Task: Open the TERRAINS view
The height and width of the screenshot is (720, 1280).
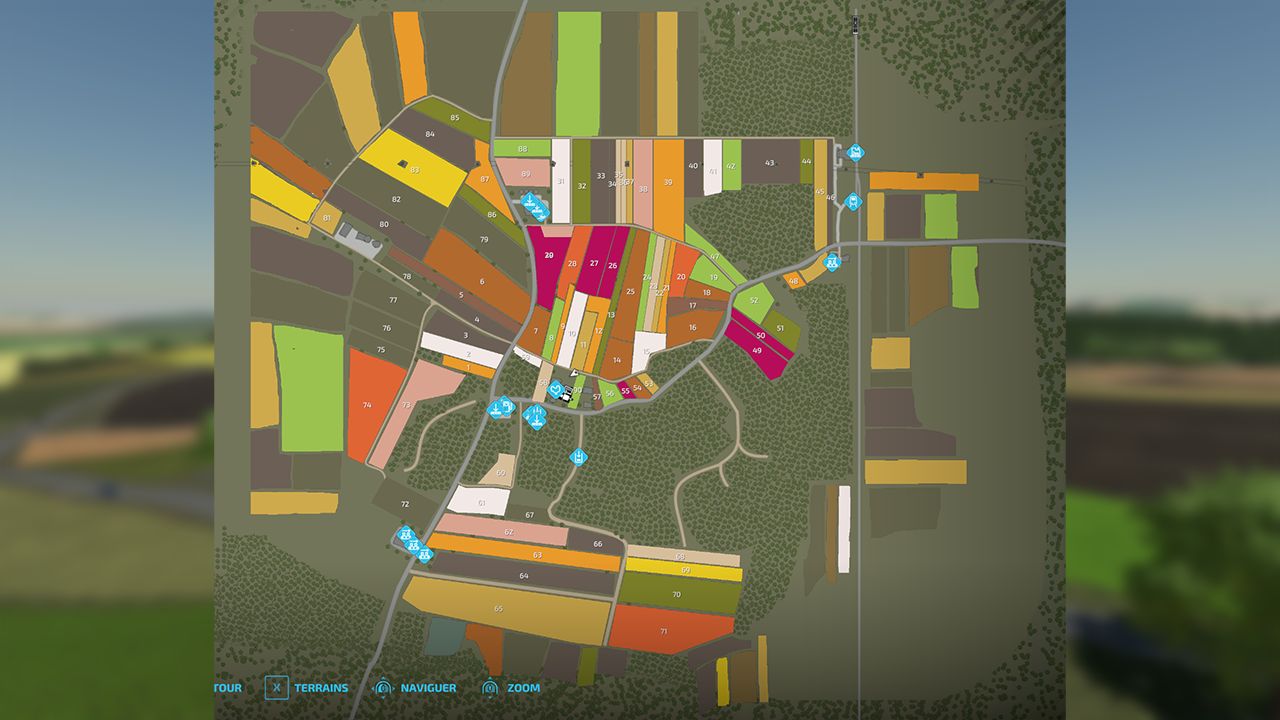Action: (x=321, y=688)
